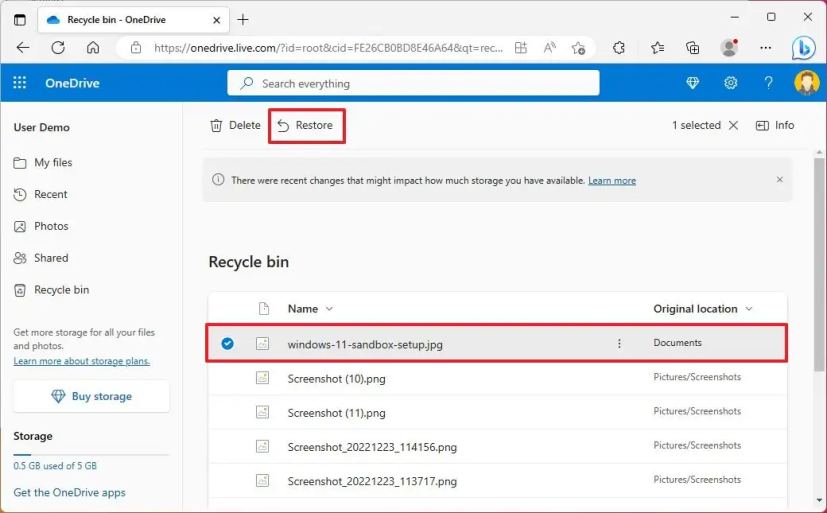
Task: Click the browser Extensions puzzle icon
Action: point(619,47)
